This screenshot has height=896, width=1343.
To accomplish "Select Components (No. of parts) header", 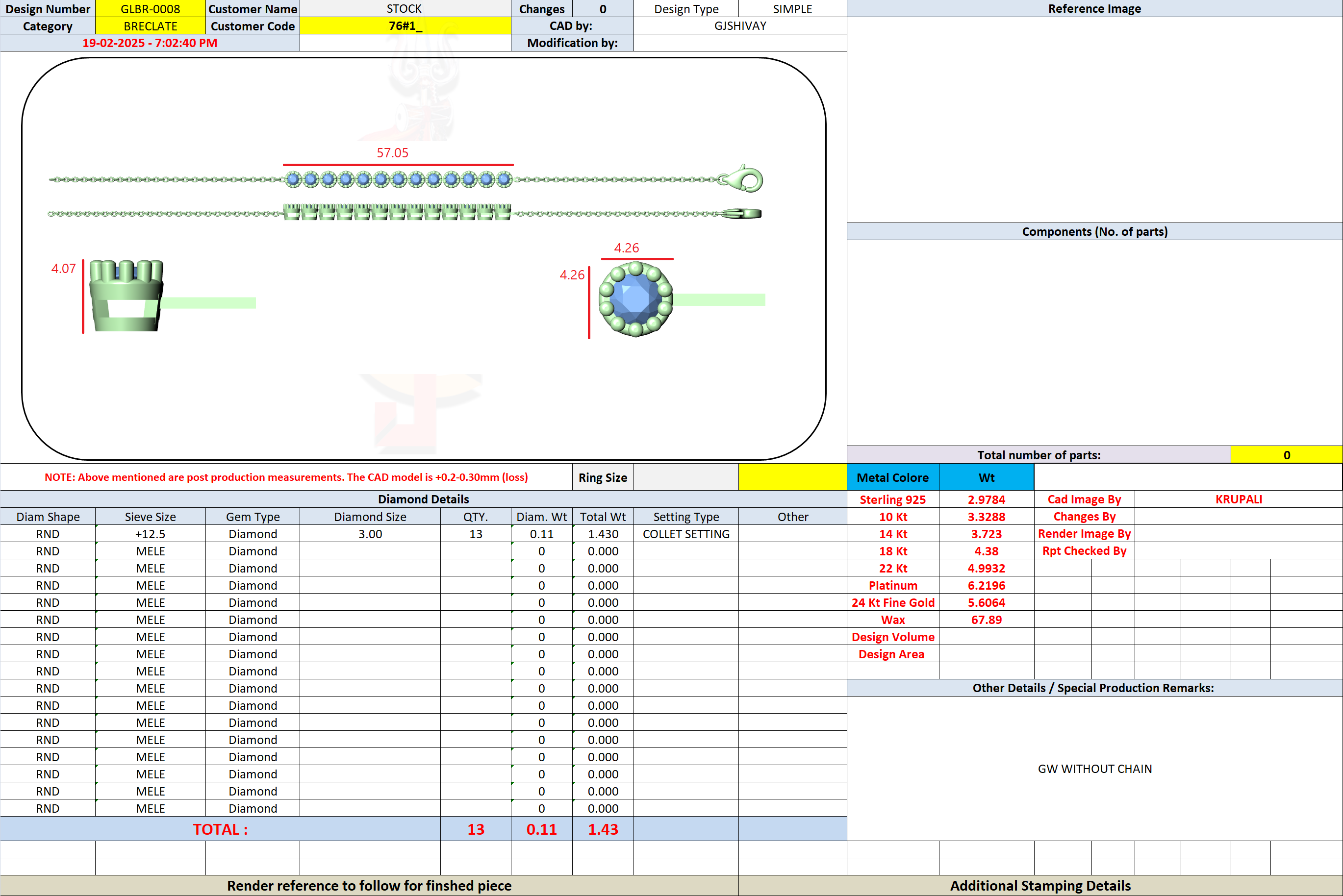I will [1094, 231].
